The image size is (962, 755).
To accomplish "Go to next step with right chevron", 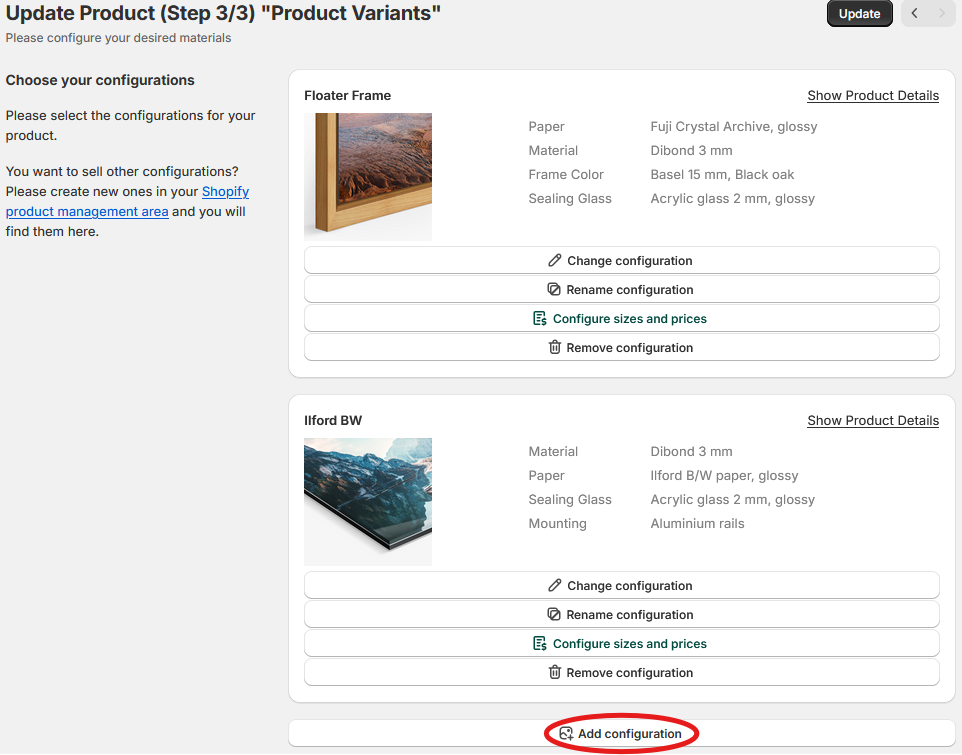I will [941, 14].
